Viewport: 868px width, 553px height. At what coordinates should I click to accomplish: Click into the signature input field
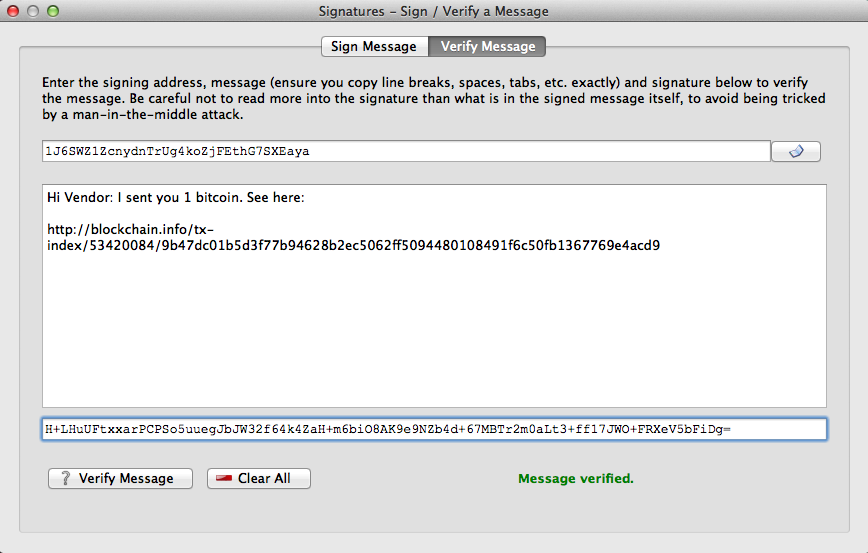[x=434, y=429]
